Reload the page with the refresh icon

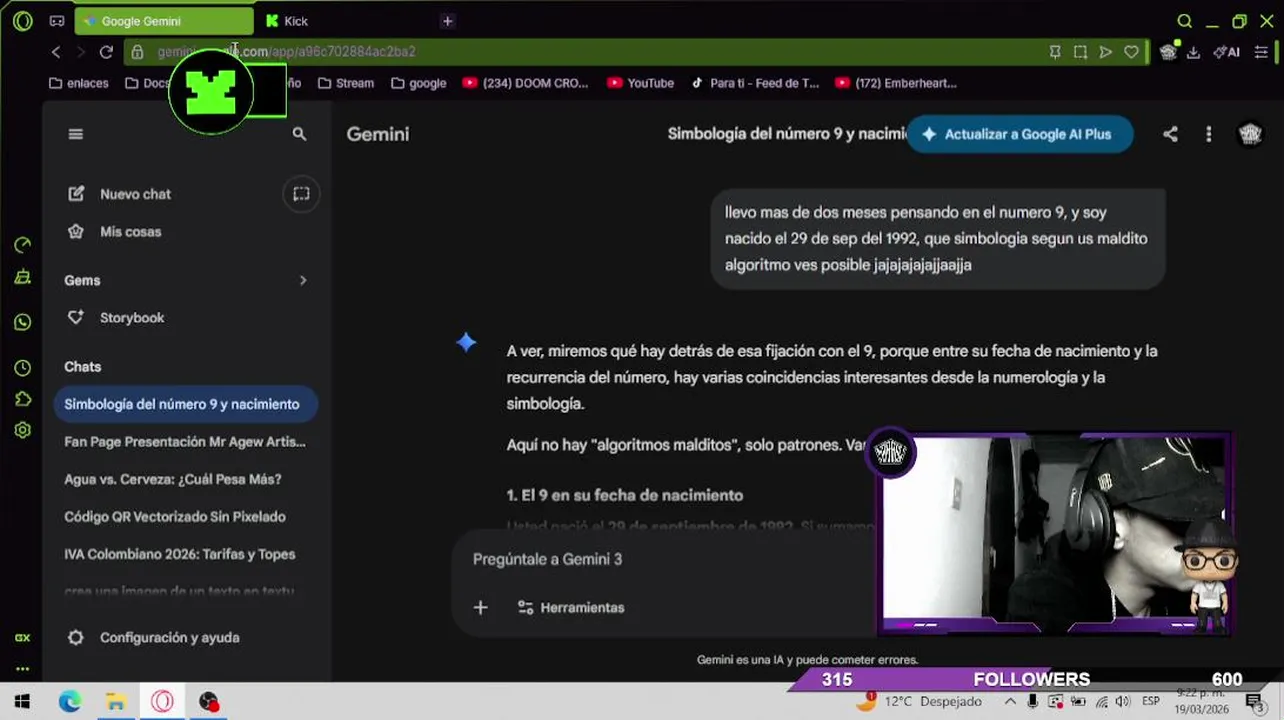[x=106, y=52]
